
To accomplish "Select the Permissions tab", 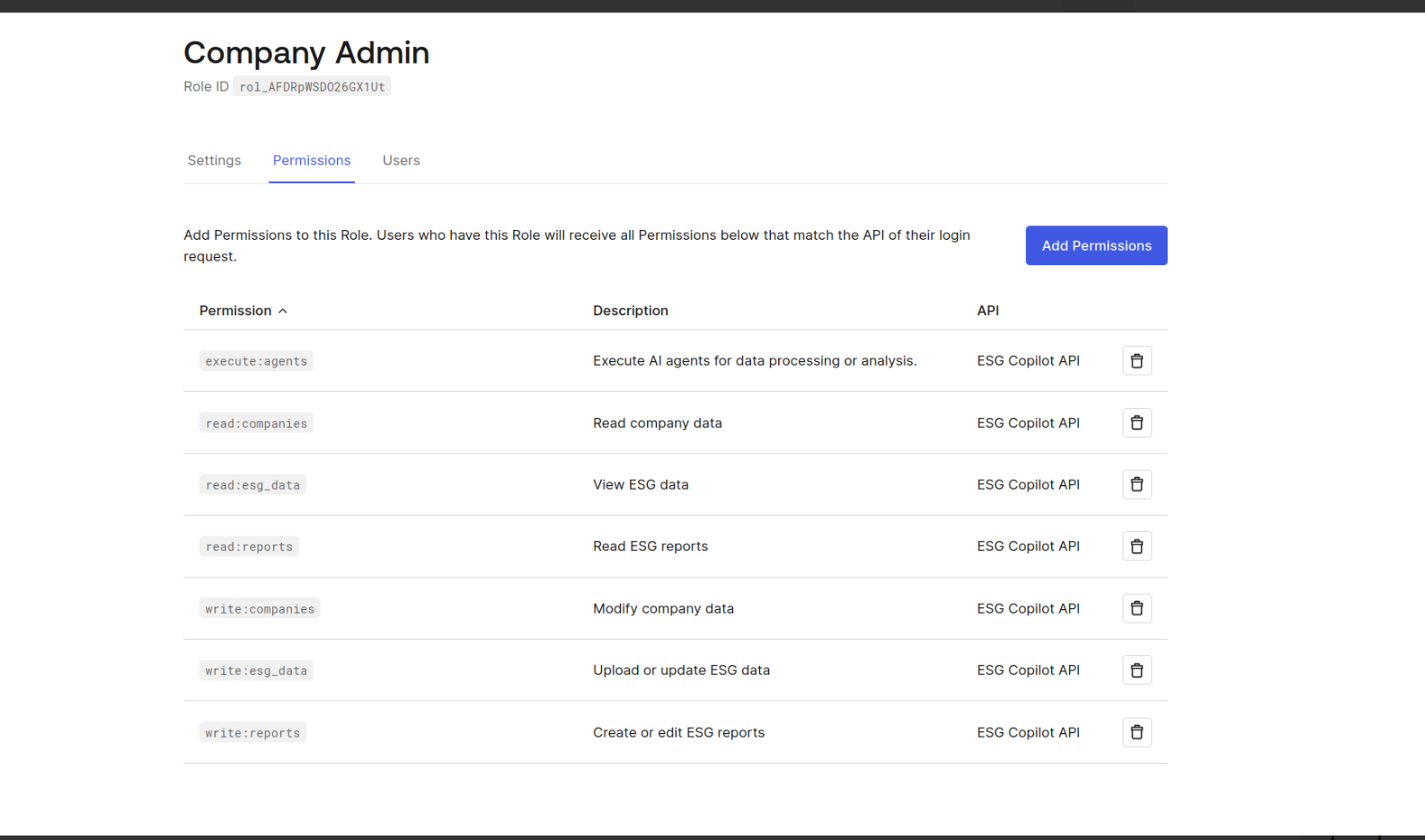I will [x=312, y=160].
